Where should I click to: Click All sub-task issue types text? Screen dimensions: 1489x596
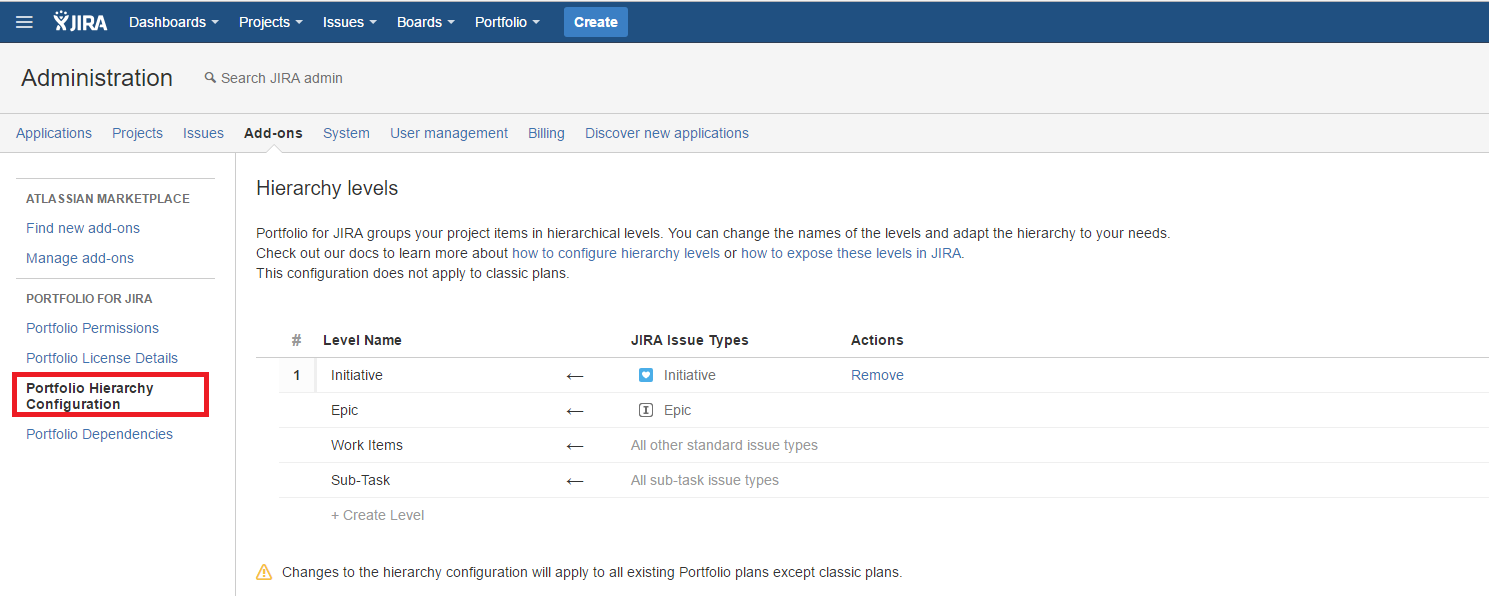pyautogui.click(x=705, y=480)
